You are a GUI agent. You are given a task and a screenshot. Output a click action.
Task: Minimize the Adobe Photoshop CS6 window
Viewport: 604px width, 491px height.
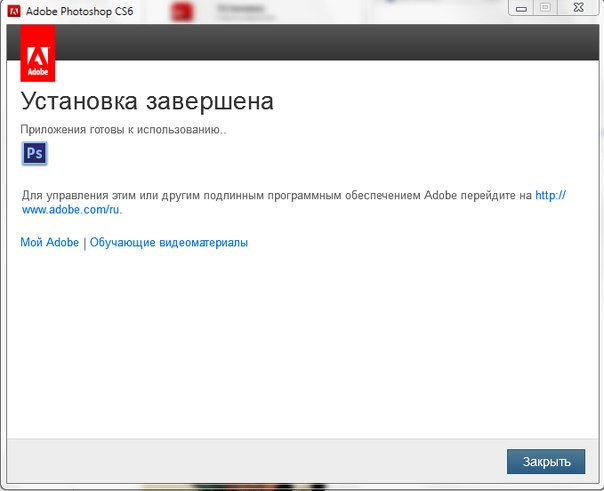(521, 8)
